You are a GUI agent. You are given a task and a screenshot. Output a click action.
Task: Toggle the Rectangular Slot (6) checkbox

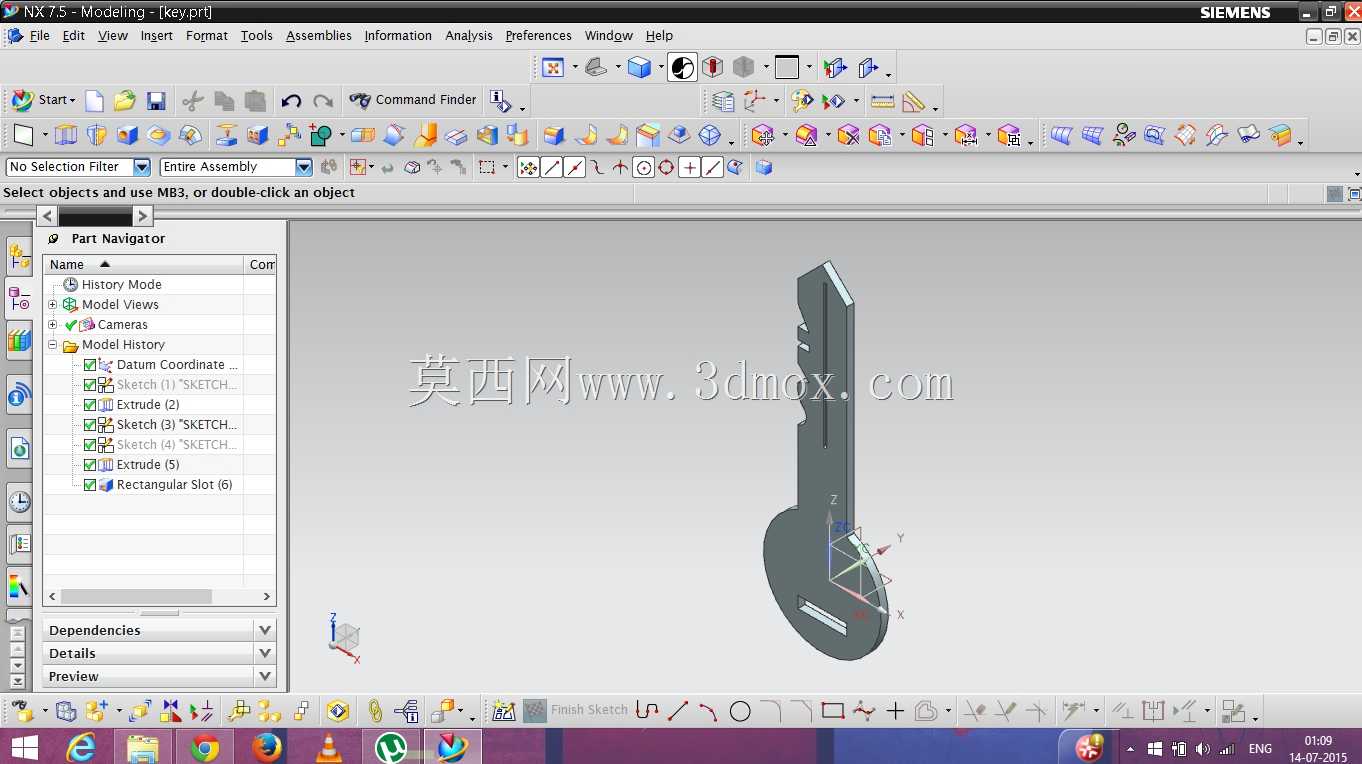pyautogui.click(x=90, y=485)
